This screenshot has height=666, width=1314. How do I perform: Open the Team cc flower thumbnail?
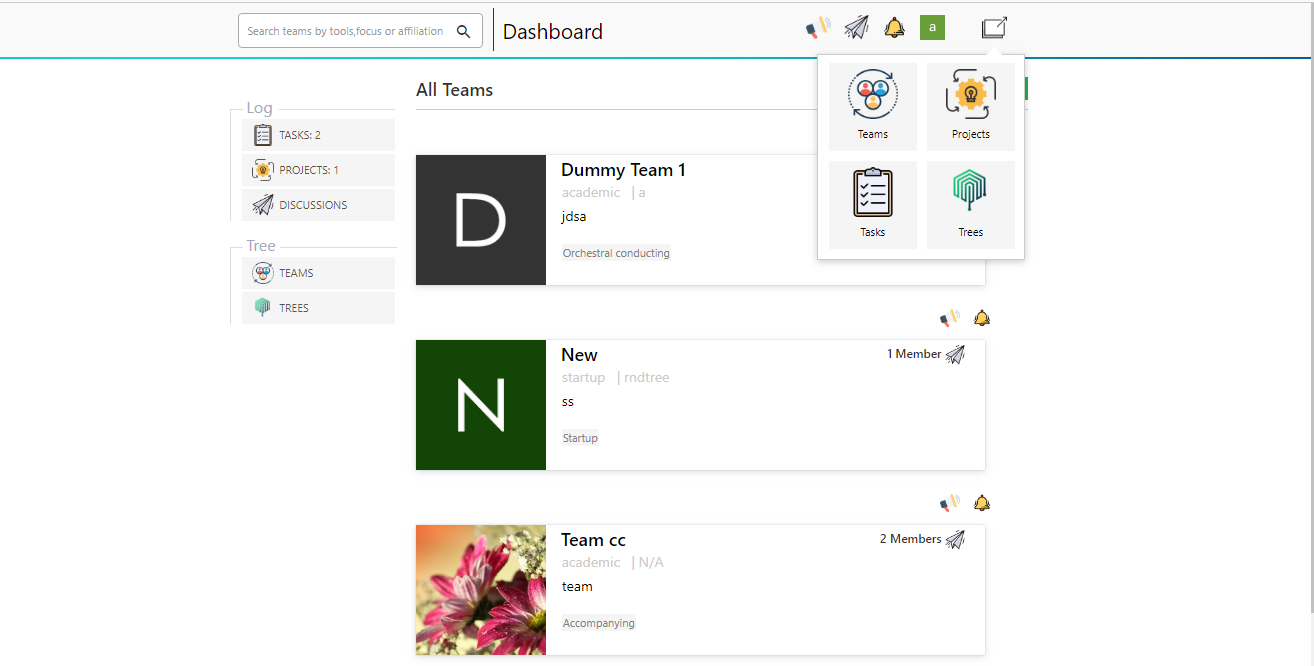[481, 590]
